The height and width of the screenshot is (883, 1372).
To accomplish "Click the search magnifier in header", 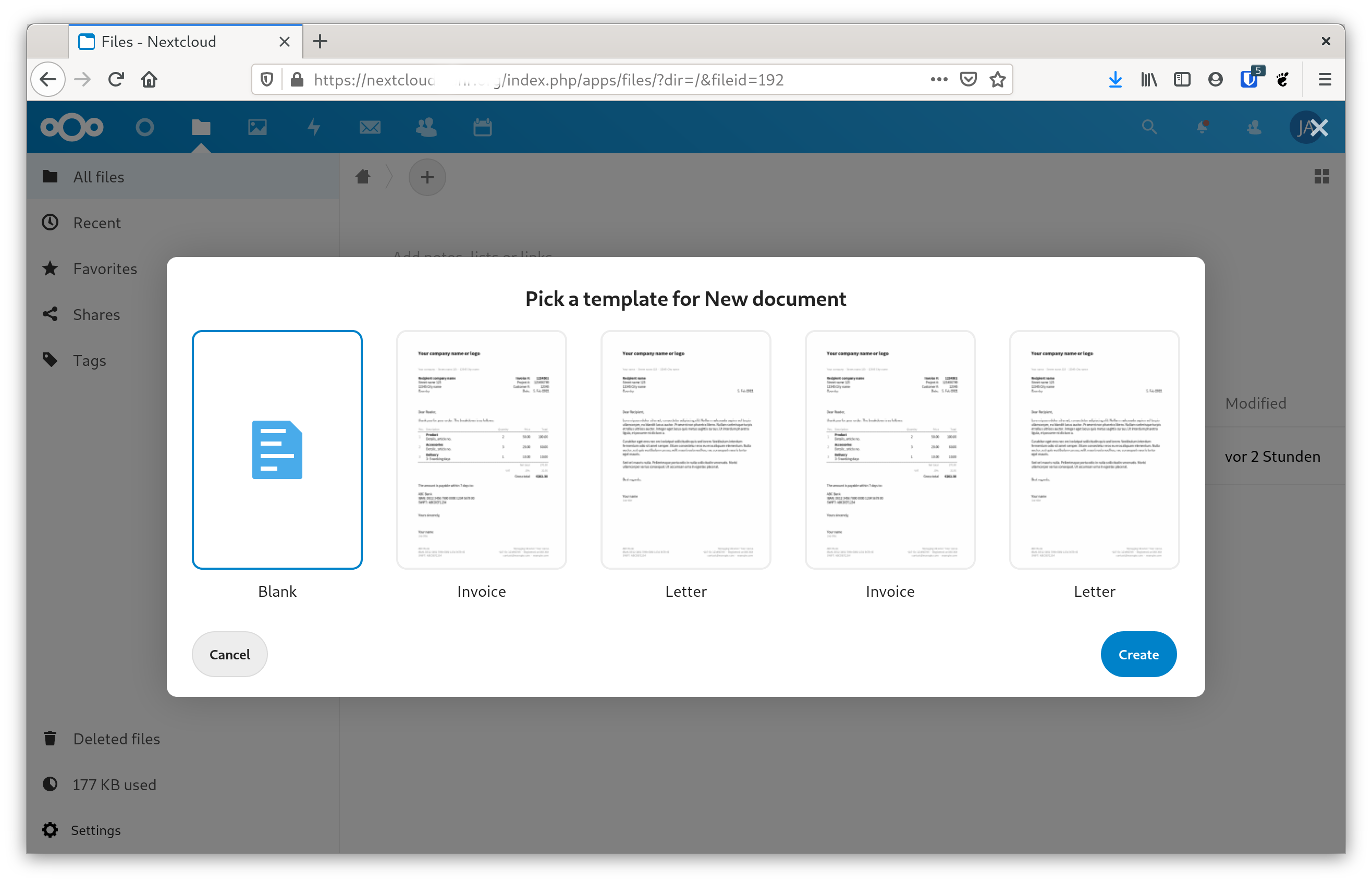I will tap(1149, 127).
